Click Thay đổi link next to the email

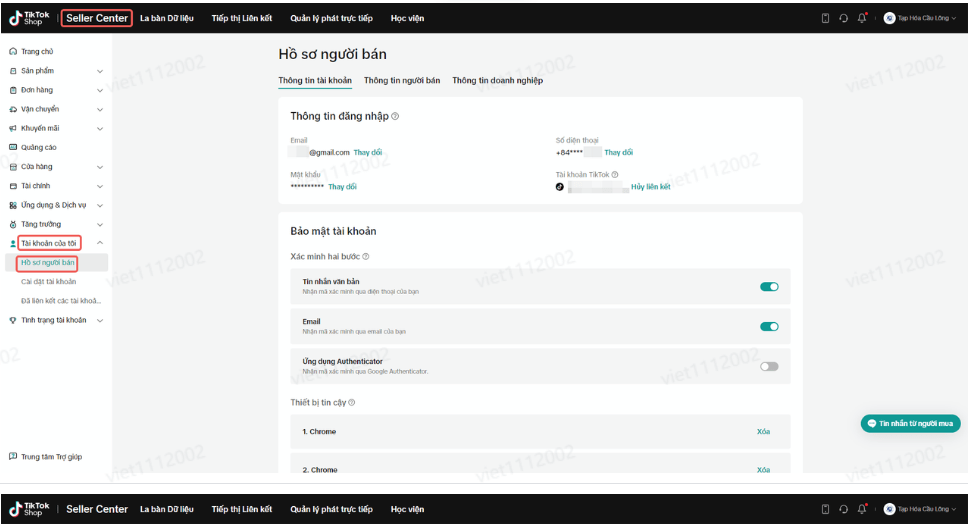tap(368, 152)
